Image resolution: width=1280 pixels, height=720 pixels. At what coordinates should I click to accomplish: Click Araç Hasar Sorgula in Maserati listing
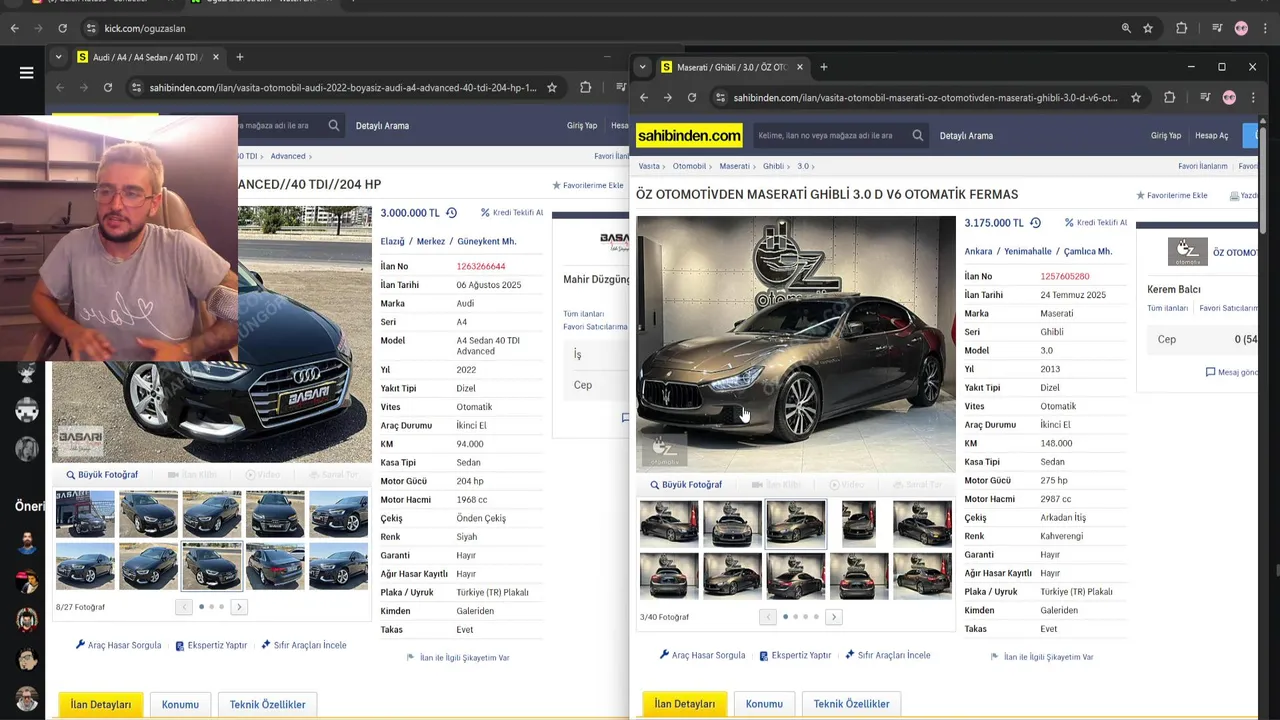click(x=702, y=655)
